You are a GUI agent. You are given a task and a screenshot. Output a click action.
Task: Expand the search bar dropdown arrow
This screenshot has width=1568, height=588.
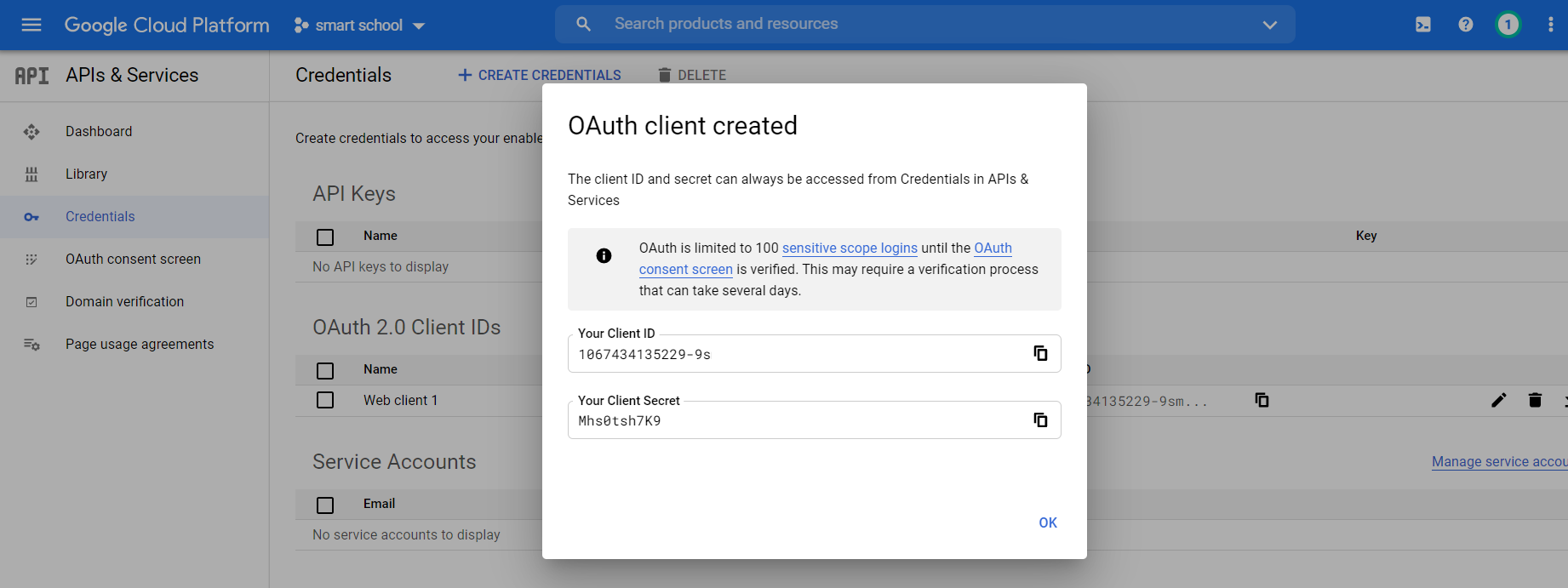click(1269, 25)
